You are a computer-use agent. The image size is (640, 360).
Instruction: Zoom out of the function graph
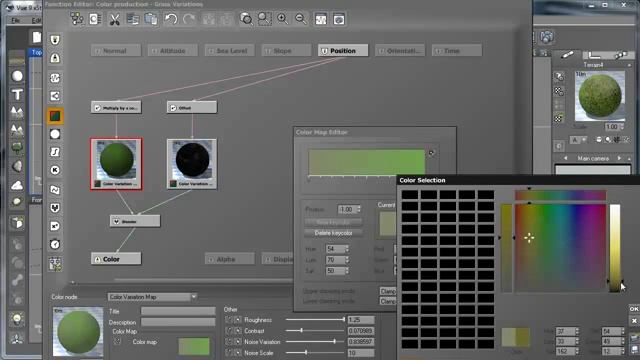[x=301, y=19]
